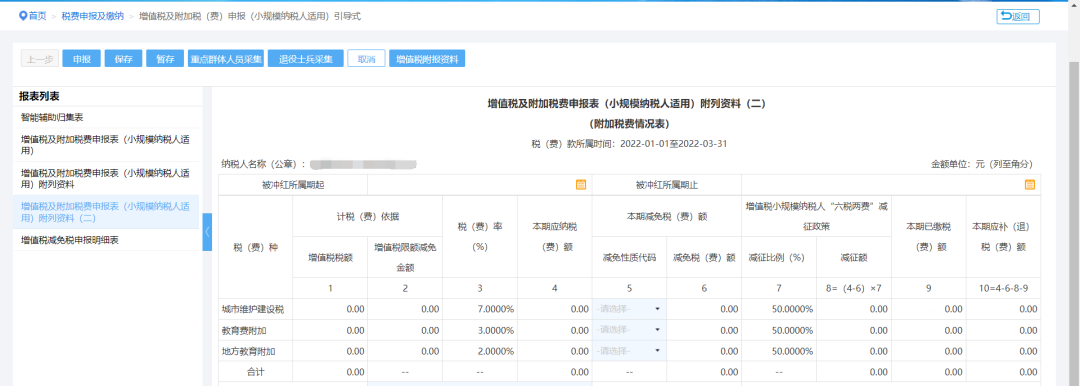
Task: Open calendar picker for 被冲红所属期止
Action: point(1030,185)
